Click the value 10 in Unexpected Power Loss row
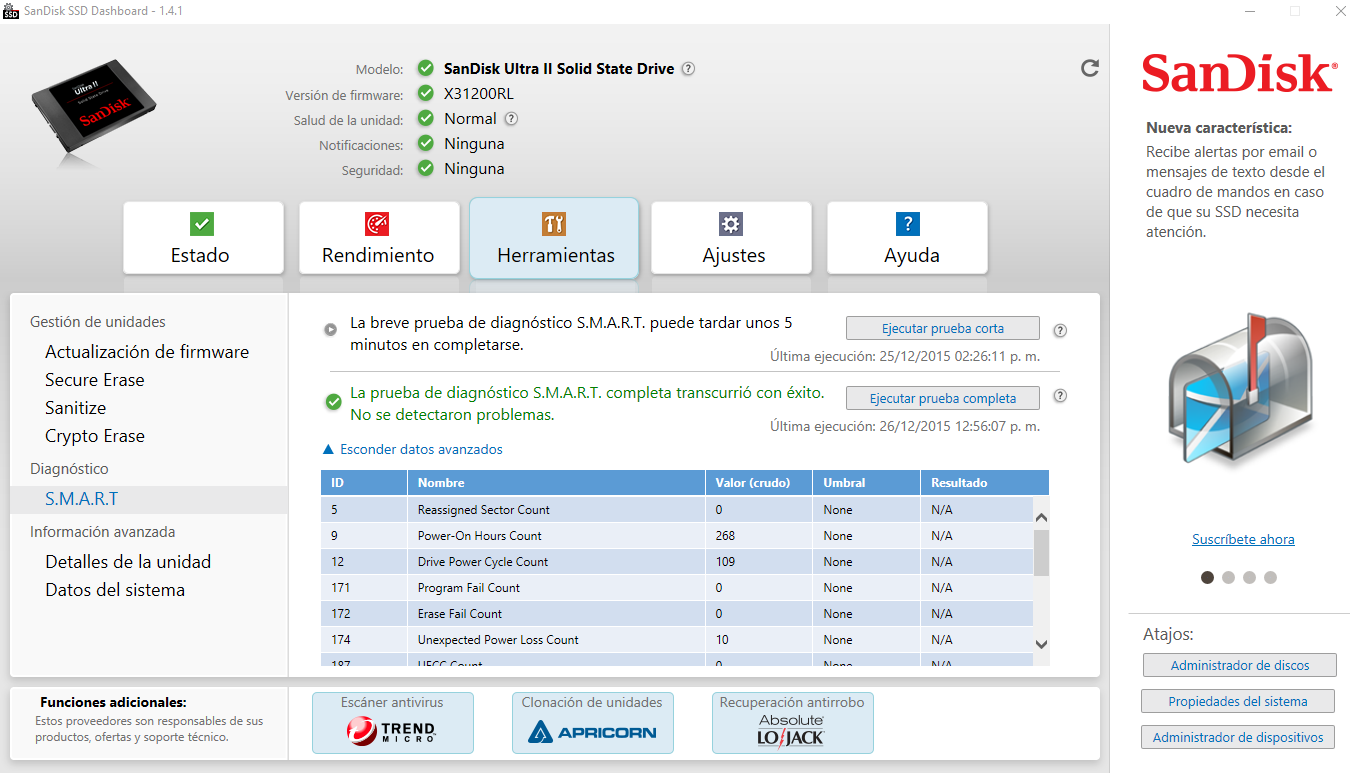 click(722, 640)
